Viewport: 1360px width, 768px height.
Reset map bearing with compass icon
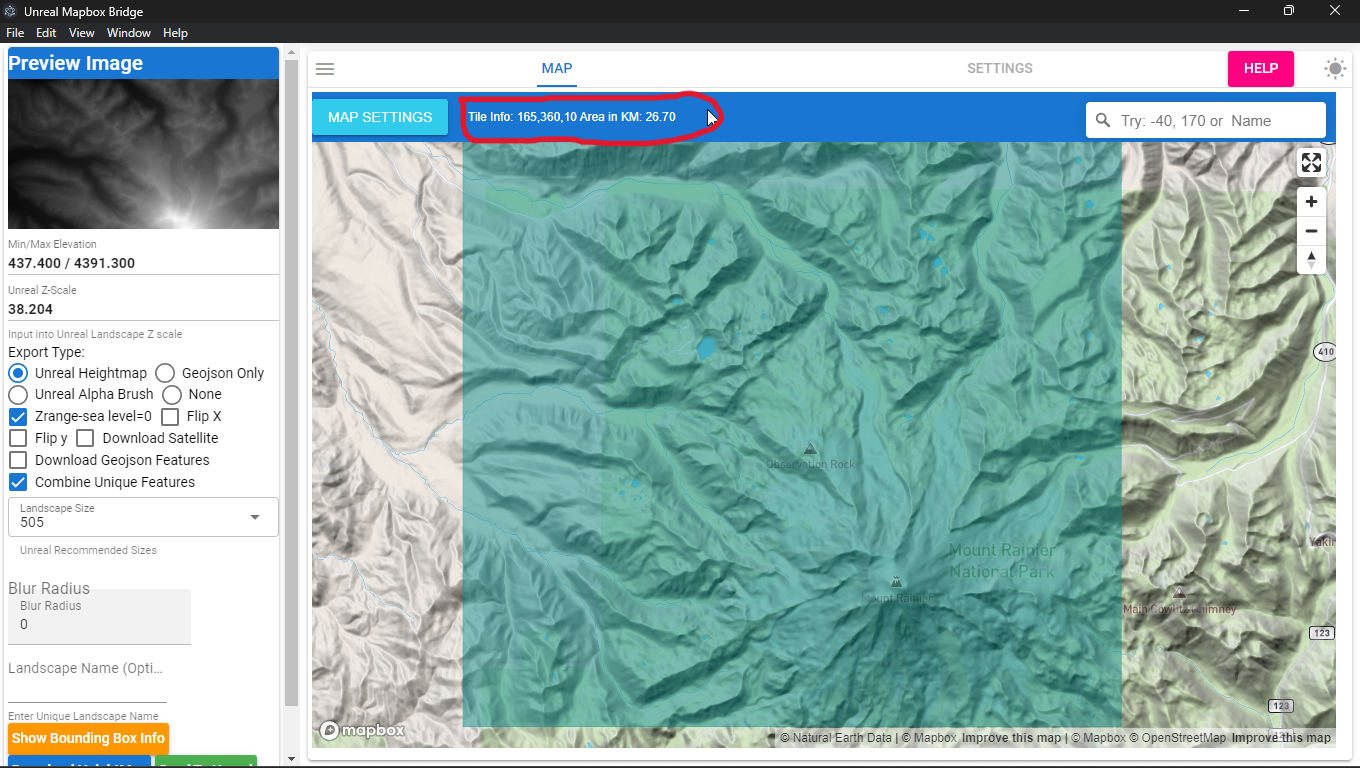(1311, 259)
